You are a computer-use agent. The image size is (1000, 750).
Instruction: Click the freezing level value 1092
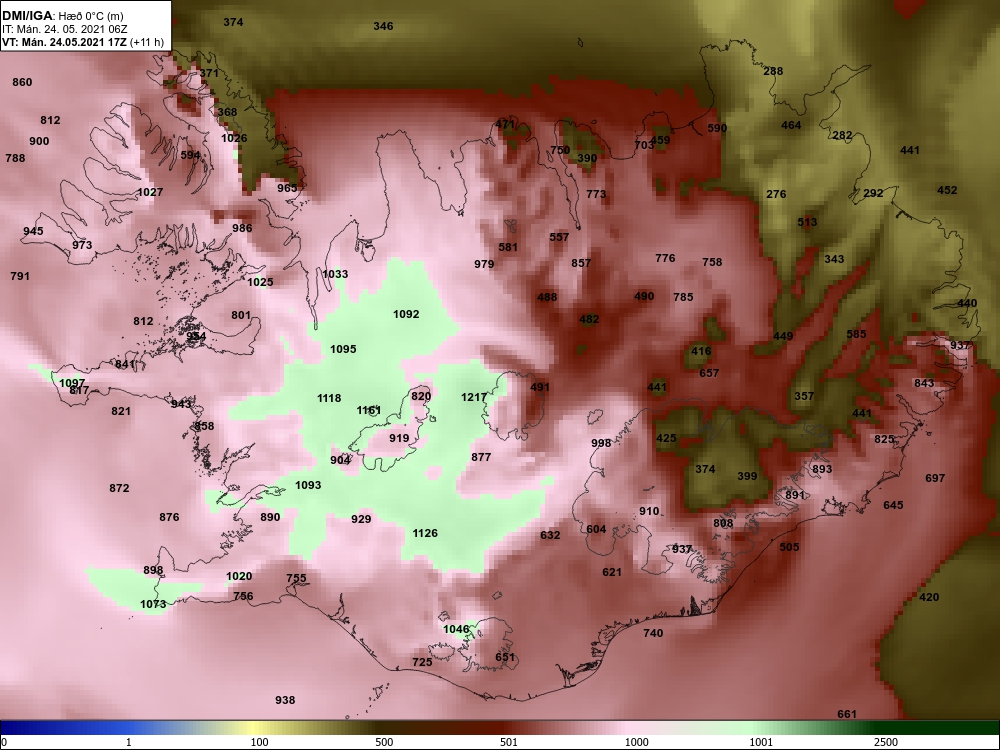point(406,314)
